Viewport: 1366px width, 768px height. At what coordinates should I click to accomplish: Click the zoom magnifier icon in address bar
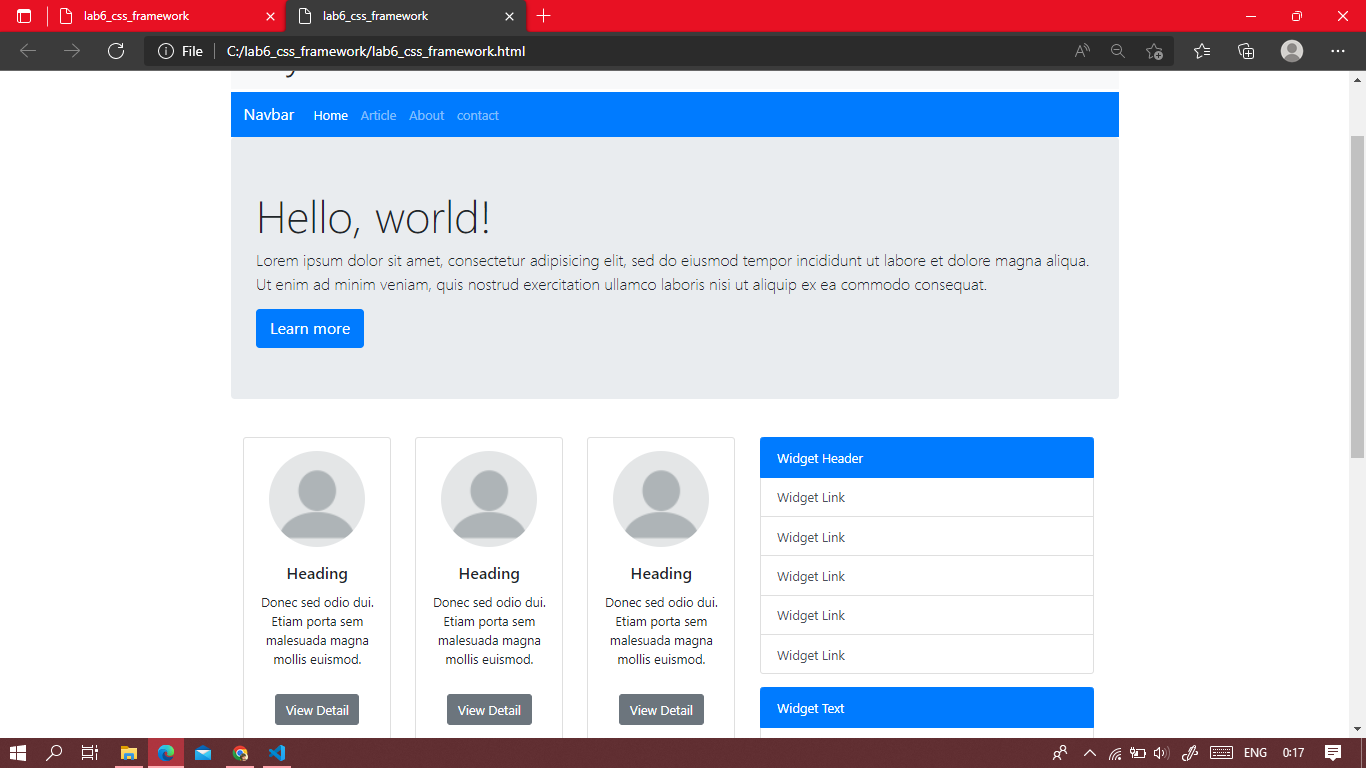(x=1118, y=51)
